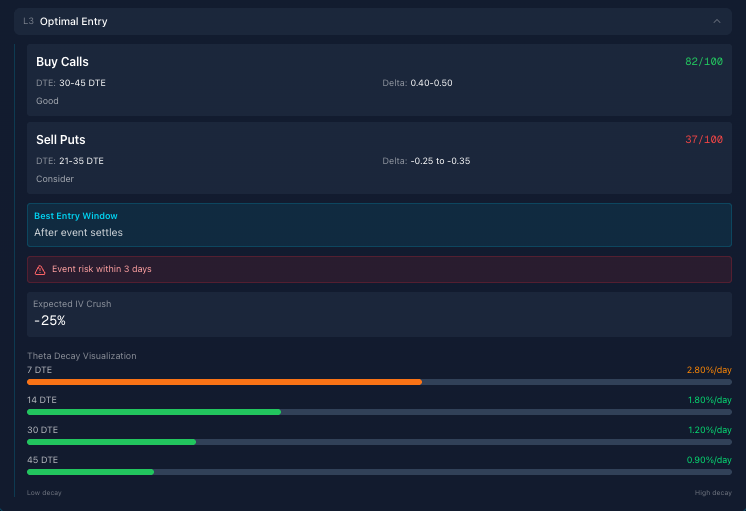Screen dimensions: 746x511
Task: Click the 30 DTE theta decay bar
Action: pyautogui.click(x=111, y=442)
